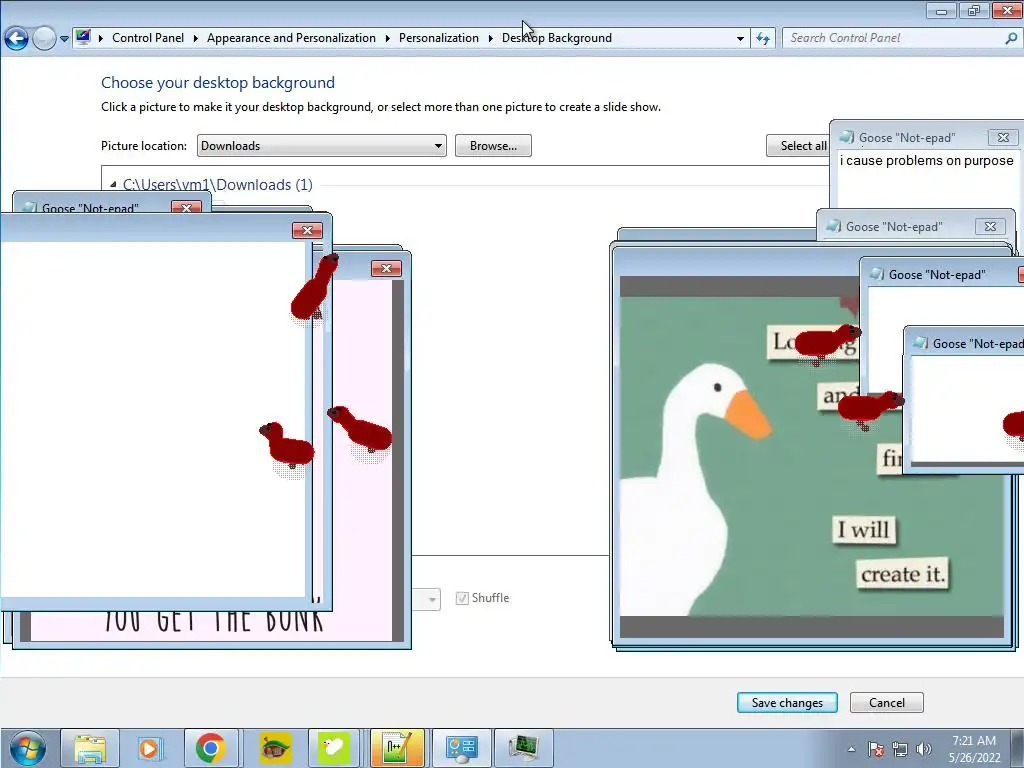This screenshot has height=768, width=1024.
Task: Click the text 'i cause problems on purpose'
Action: [926, 161]
